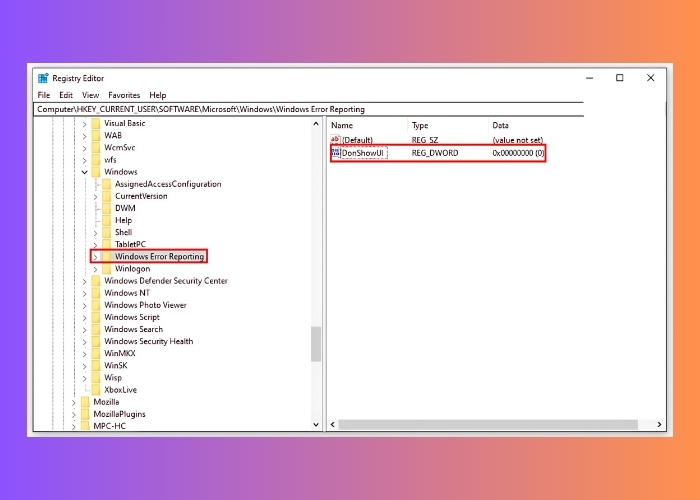Click the registry path address bar
This screenshot has width=700, height=500.
tap(300, 108)
